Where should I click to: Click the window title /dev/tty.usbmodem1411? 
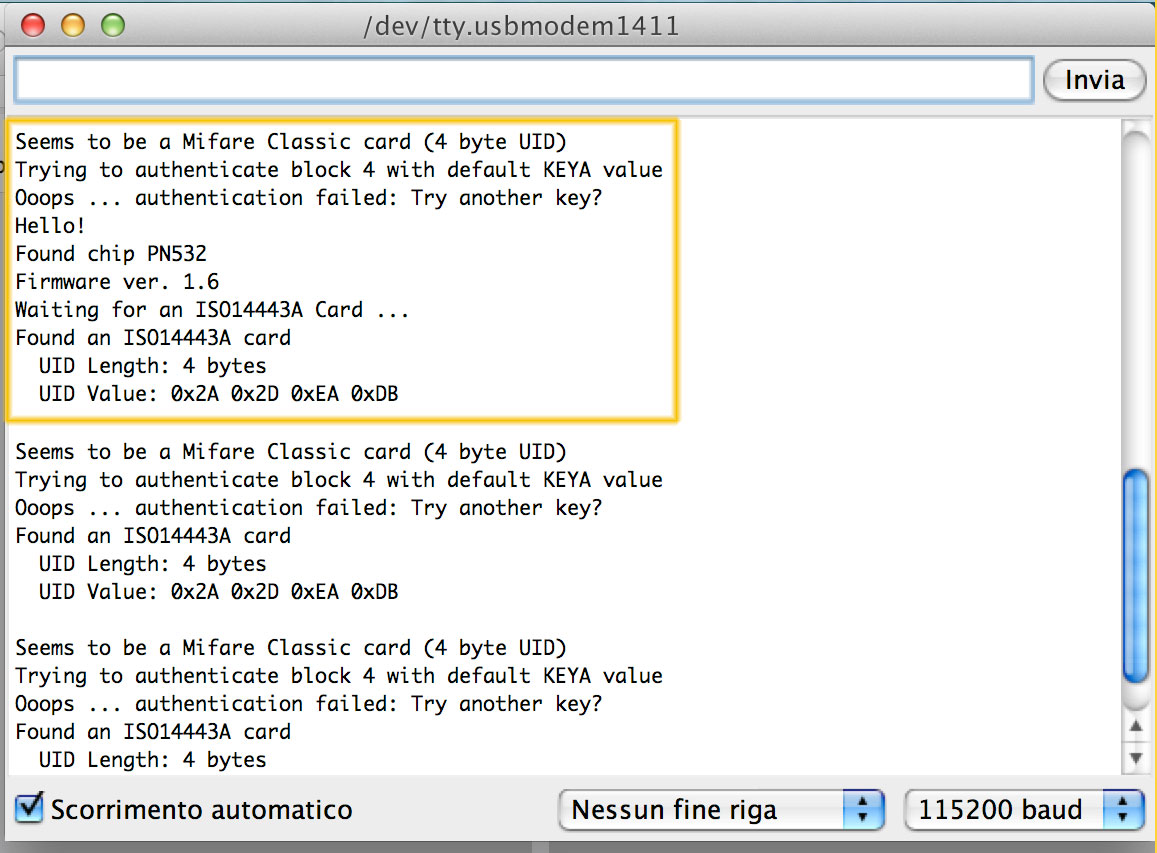coord(521,26)
